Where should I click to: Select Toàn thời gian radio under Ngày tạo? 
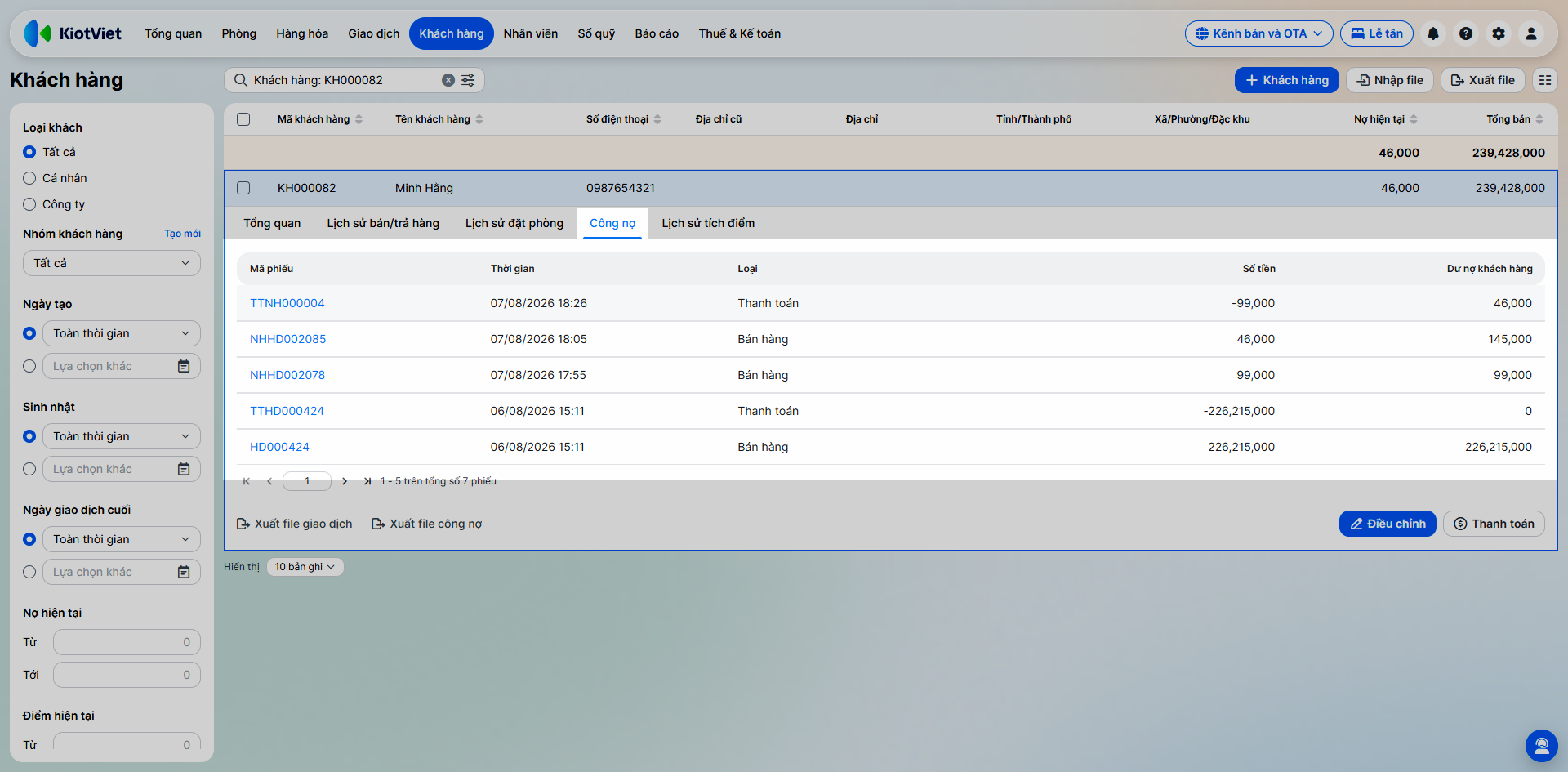[x=29, y=333]
